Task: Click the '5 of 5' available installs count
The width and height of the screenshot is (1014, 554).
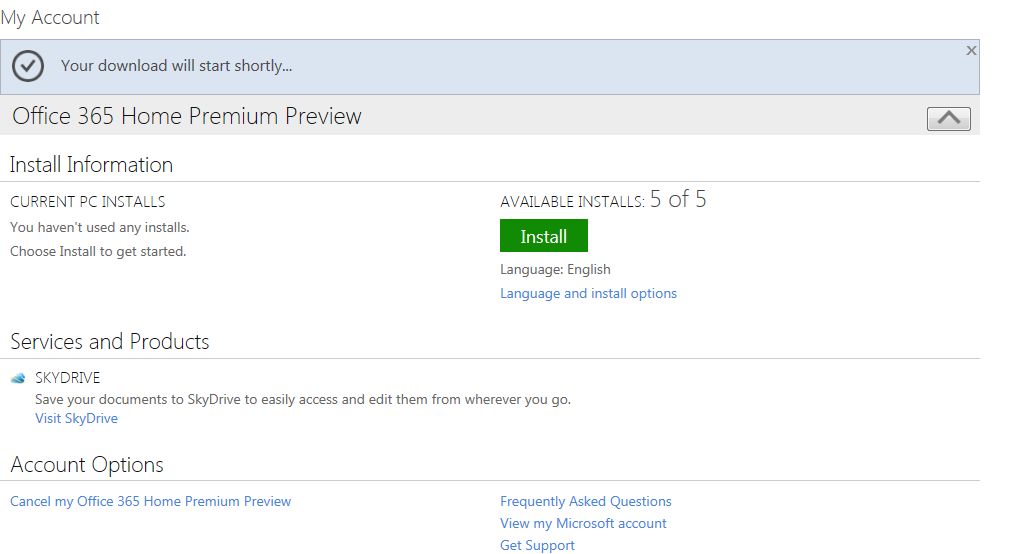Action: pos(678,200)
